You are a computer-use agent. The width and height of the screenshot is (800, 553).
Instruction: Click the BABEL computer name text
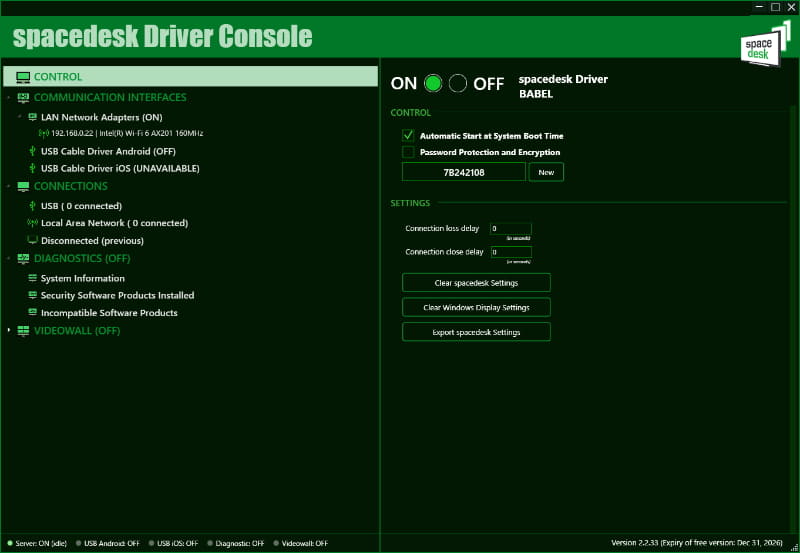(x=536, y=94)
